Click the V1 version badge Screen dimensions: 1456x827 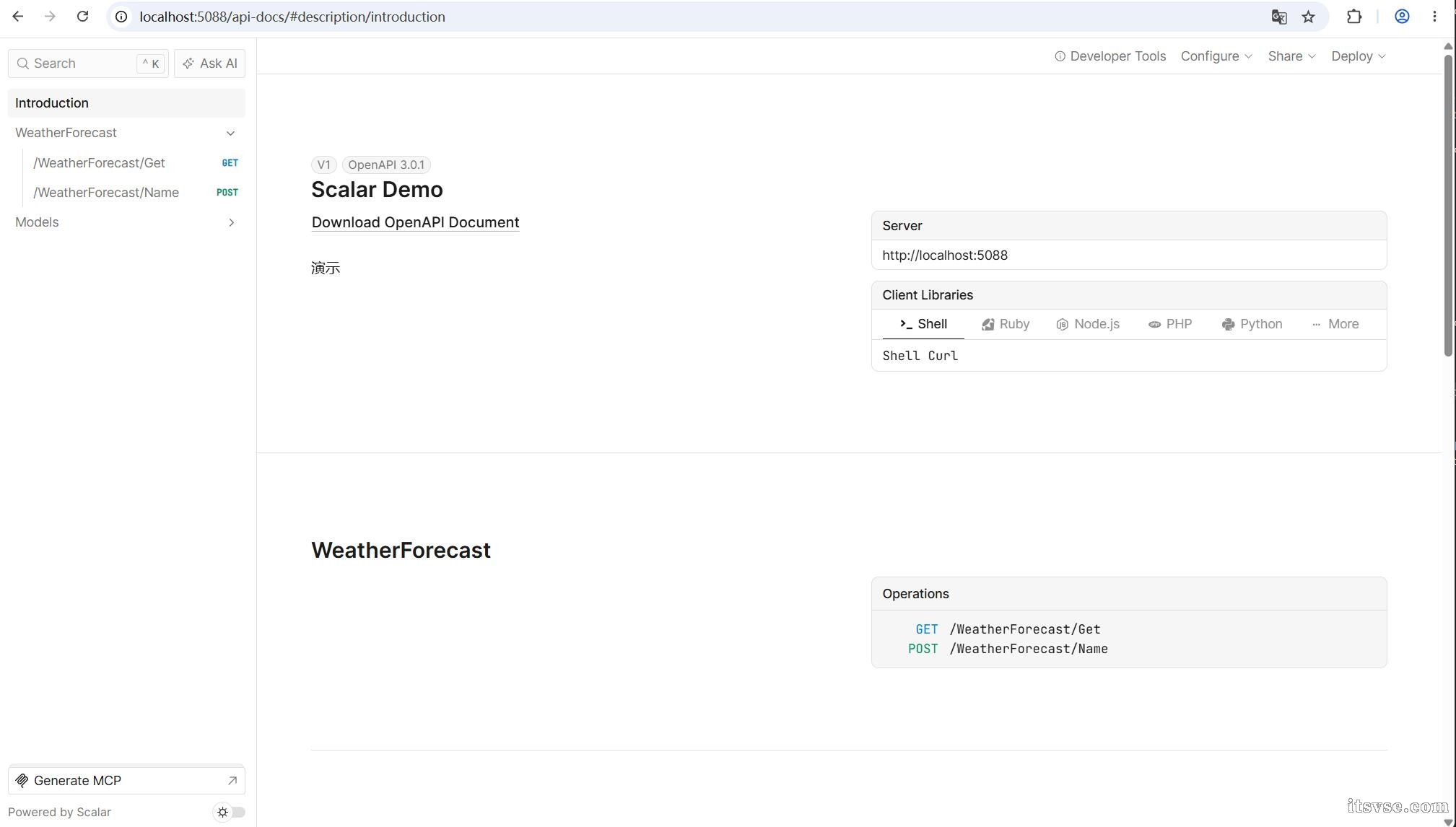coord(323,165)
